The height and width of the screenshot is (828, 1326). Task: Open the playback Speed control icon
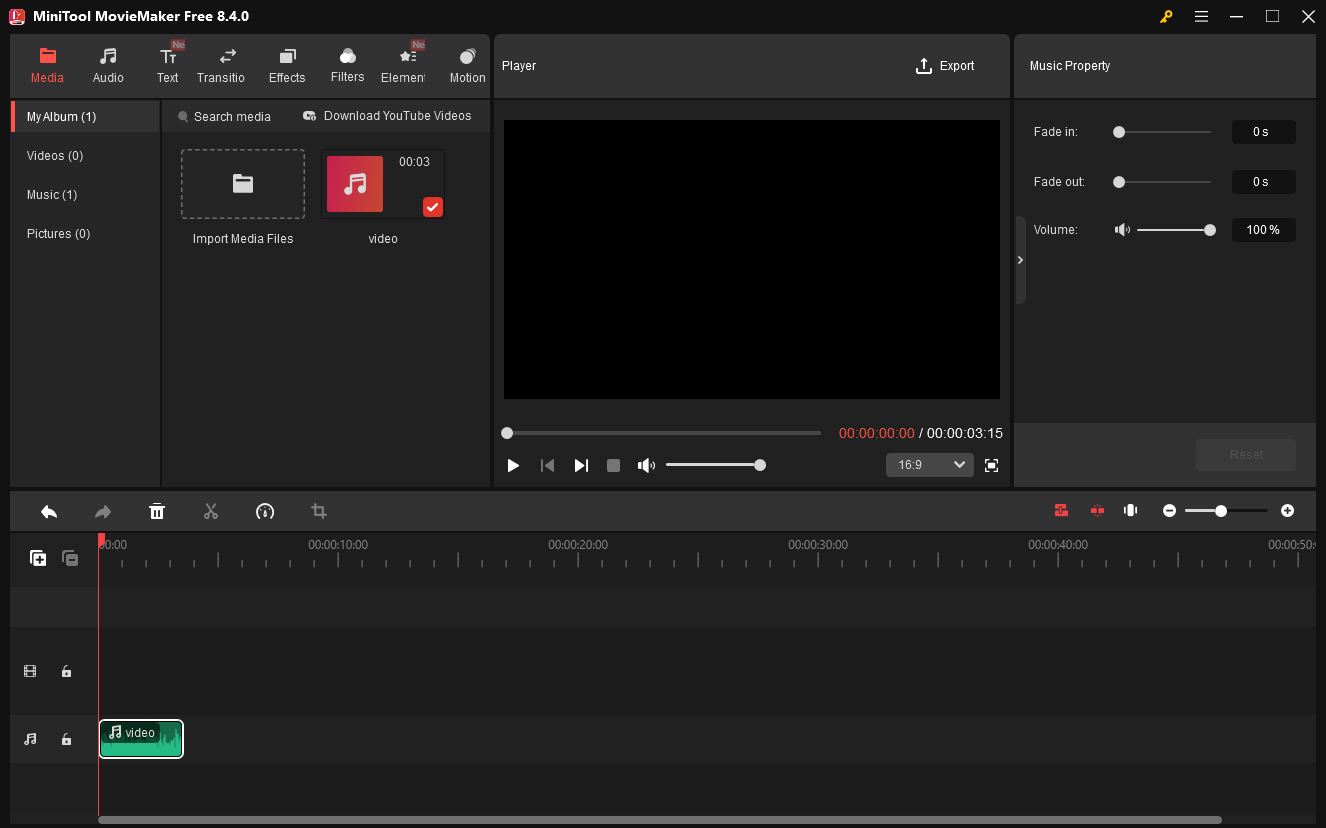(265, 511)
